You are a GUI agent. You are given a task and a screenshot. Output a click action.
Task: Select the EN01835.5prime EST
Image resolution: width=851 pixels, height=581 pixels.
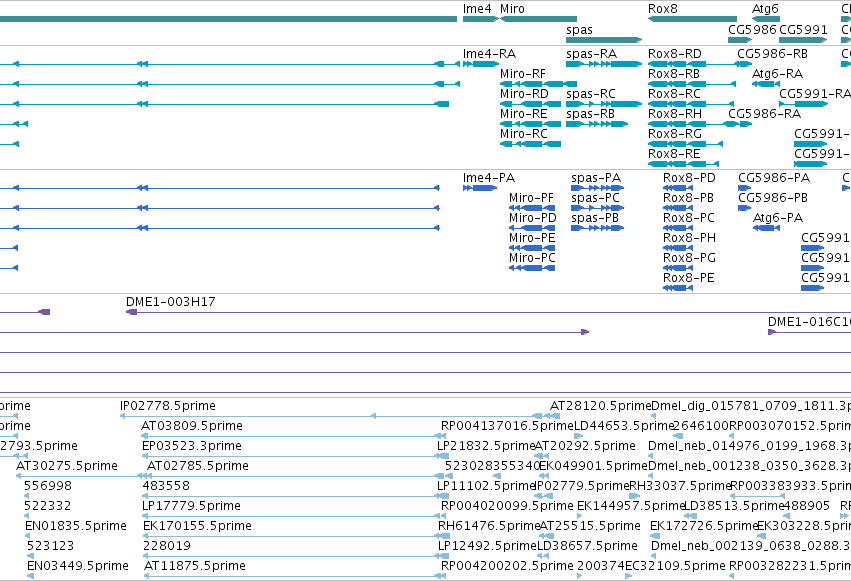76,526
